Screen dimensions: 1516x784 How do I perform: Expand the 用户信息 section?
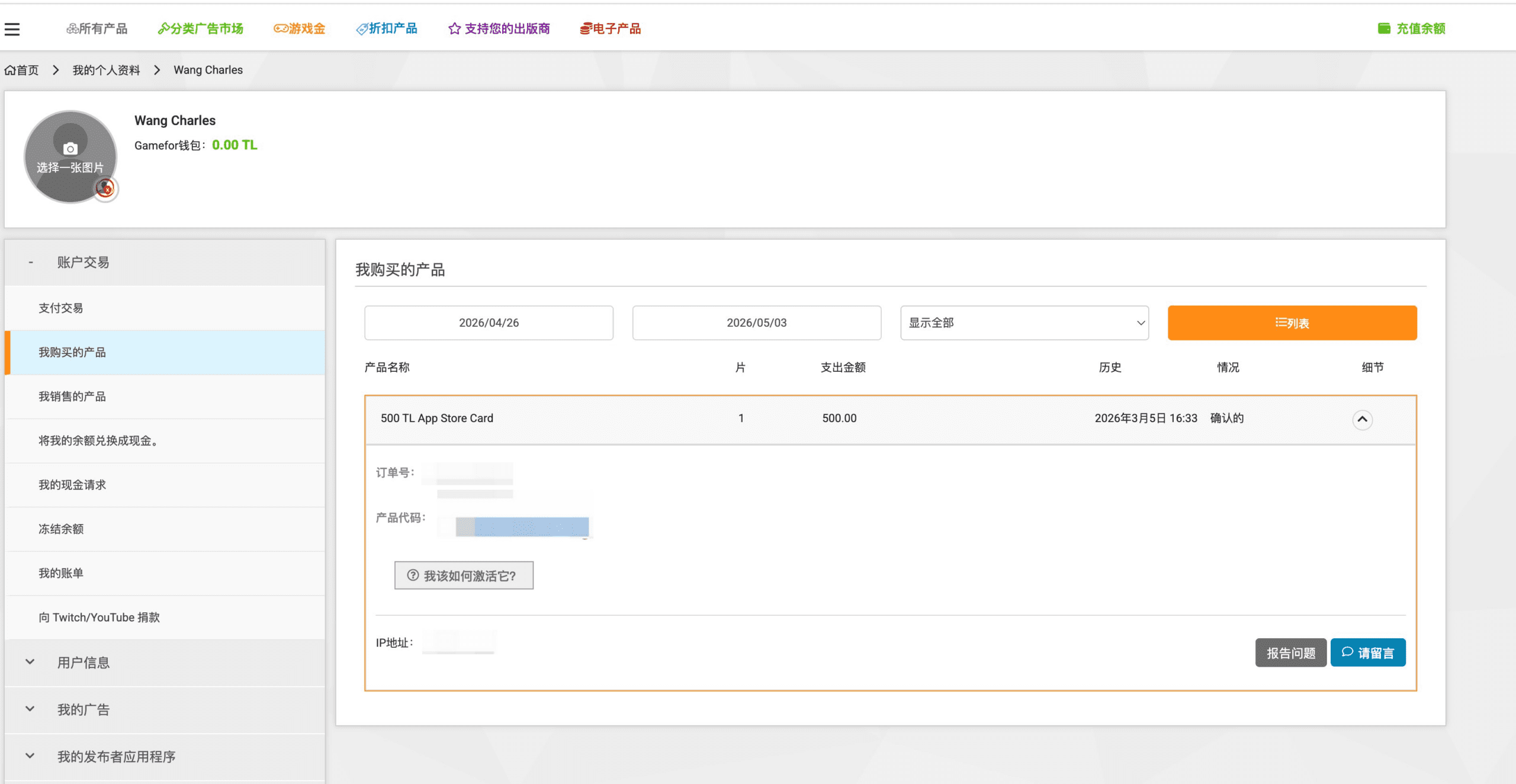165,663
